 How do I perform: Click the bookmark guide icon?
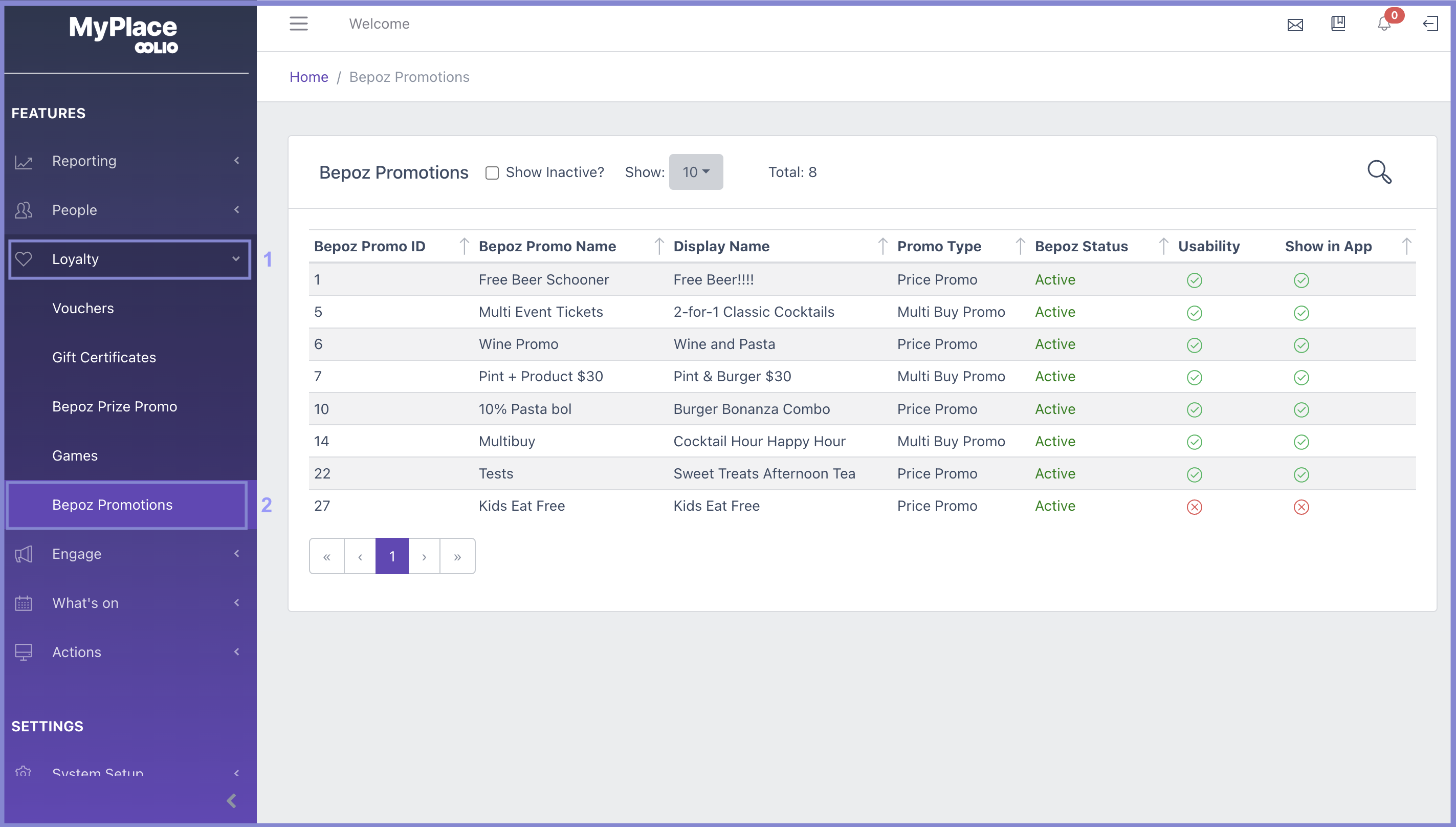pyautogui.click(x=1338, y=24)
